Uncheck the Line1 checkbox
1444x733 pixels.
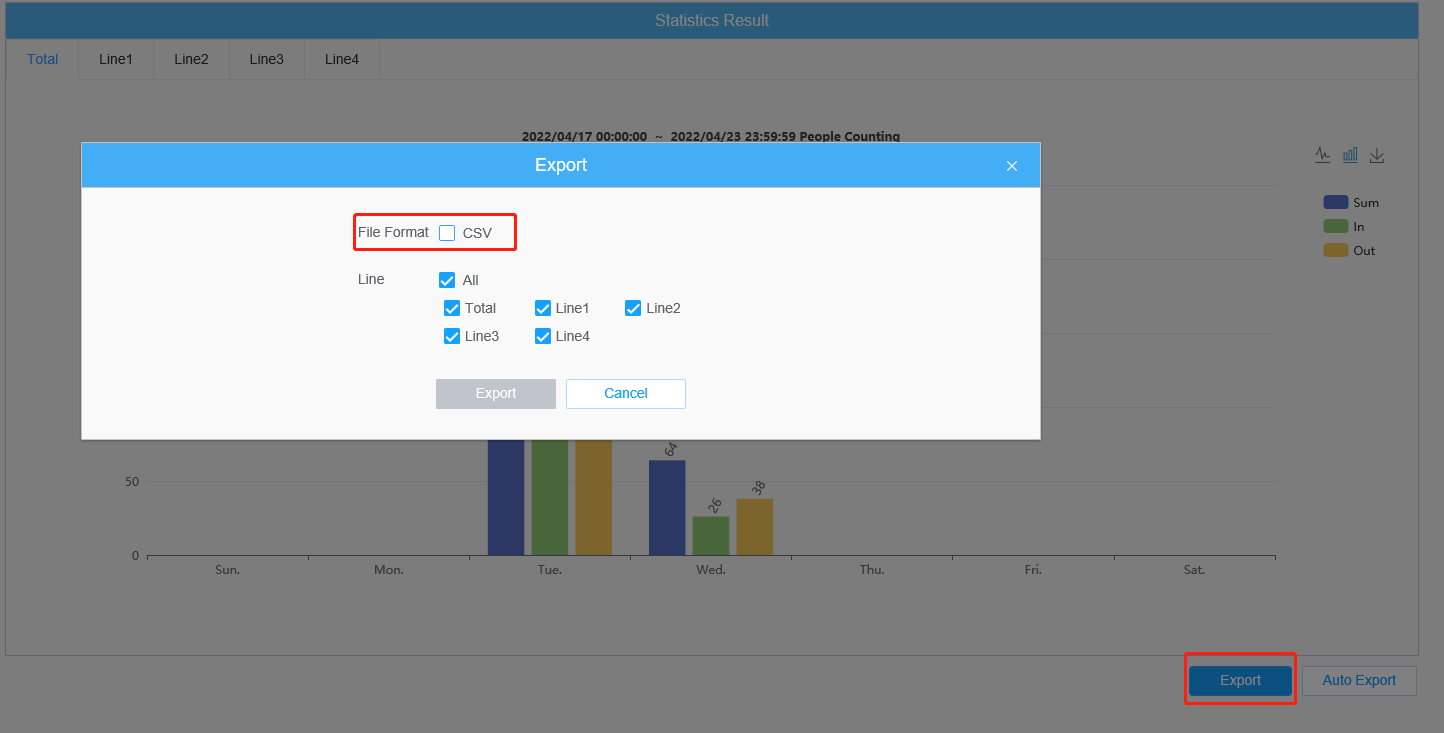coord(543,308)
